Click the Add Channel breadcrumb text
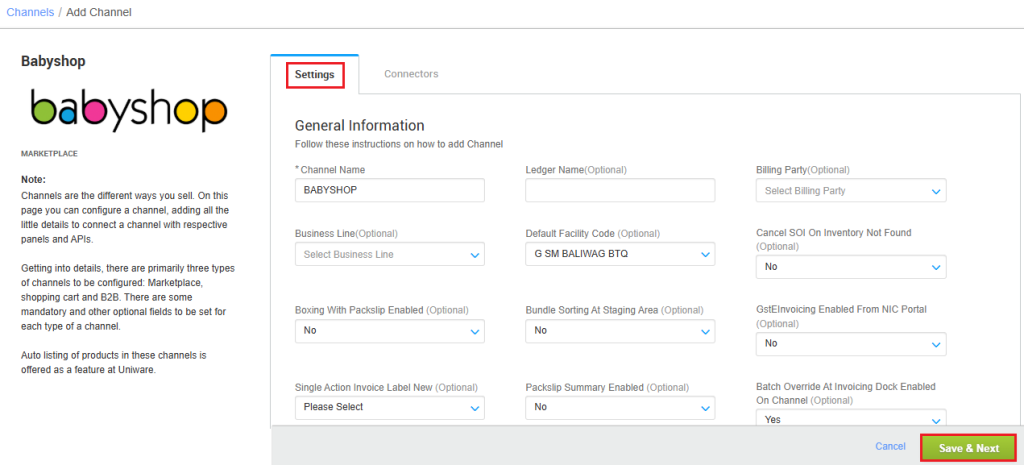Image resolution: width=1024 pixels, height=465 pixels. [99, 12]
